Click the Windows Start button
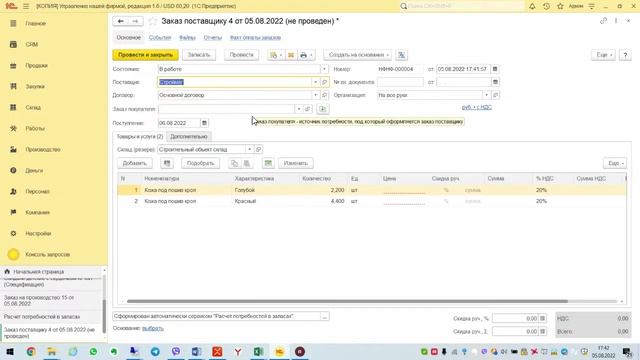The width and height of the screenshot is (640, 360). point(10,351)
